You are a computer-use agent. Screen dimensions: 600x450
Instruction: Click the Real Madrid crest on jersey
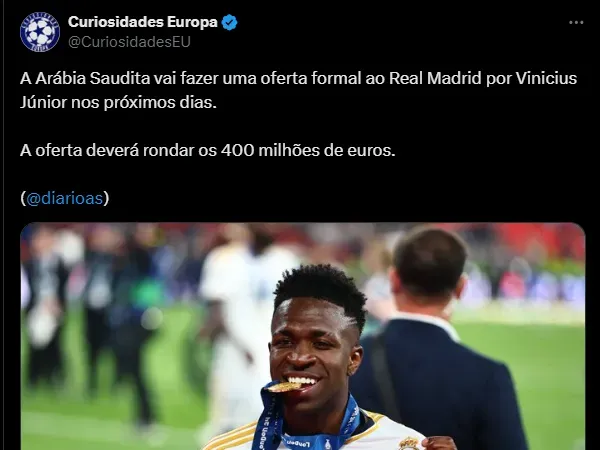pos(409,444)
